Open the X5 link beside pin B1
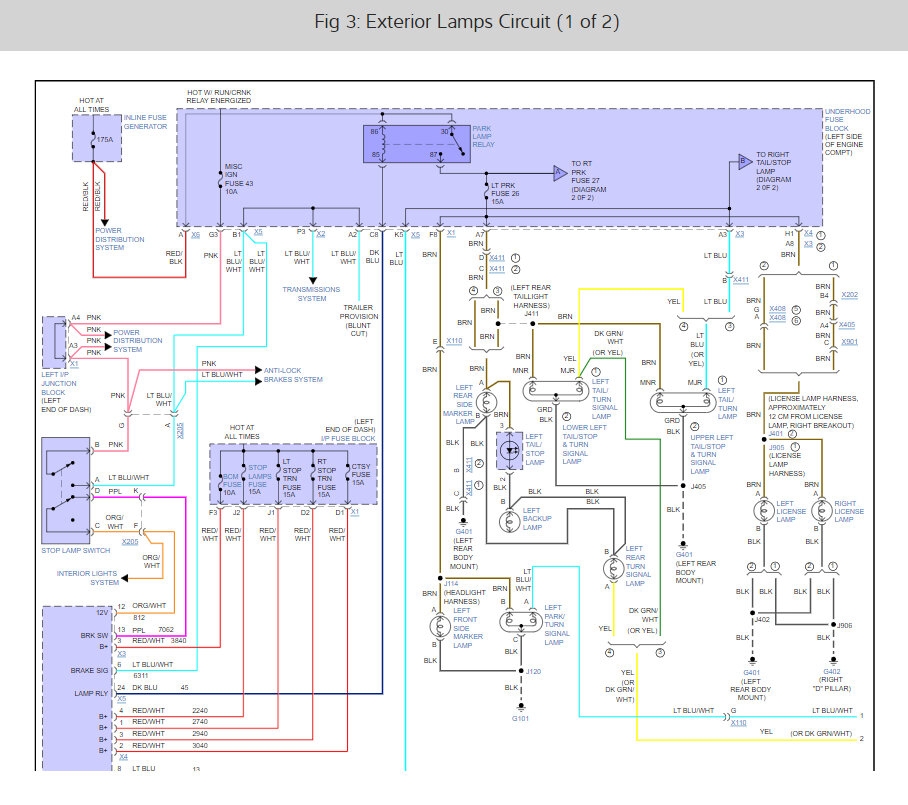This screenshot has width=908, height=805. pos(258,232)
